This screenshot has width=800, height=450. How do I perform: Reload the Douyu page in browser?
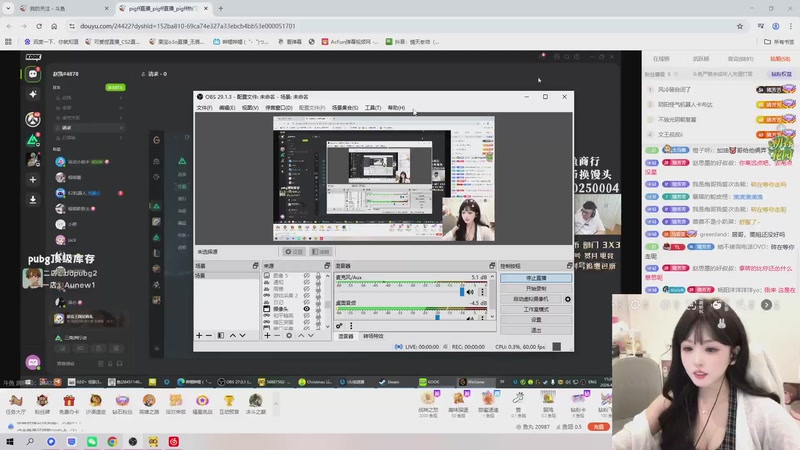click(x=39, y=26)
